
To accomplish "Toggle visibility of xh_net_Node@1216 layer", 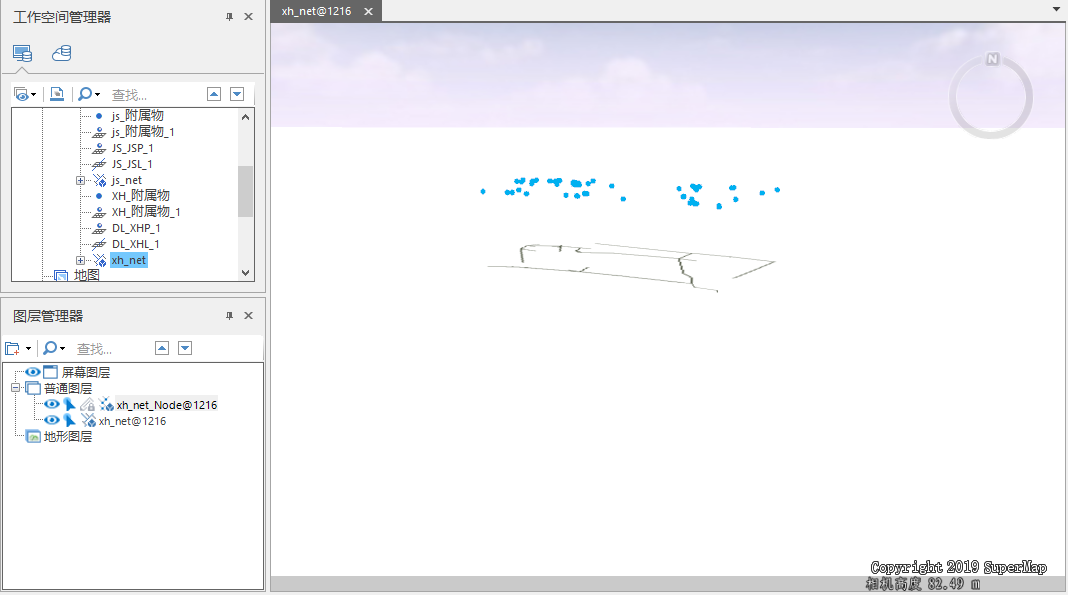I will 52,404.
